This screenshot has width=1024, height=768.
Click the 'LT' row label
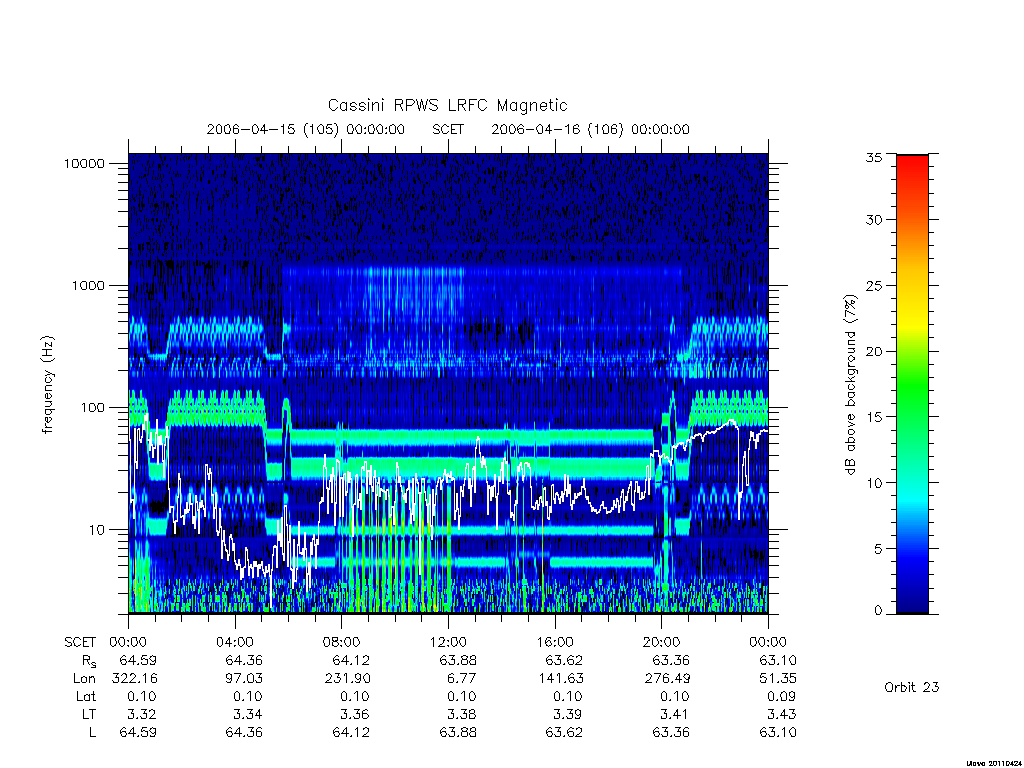[x=89, y=714]
